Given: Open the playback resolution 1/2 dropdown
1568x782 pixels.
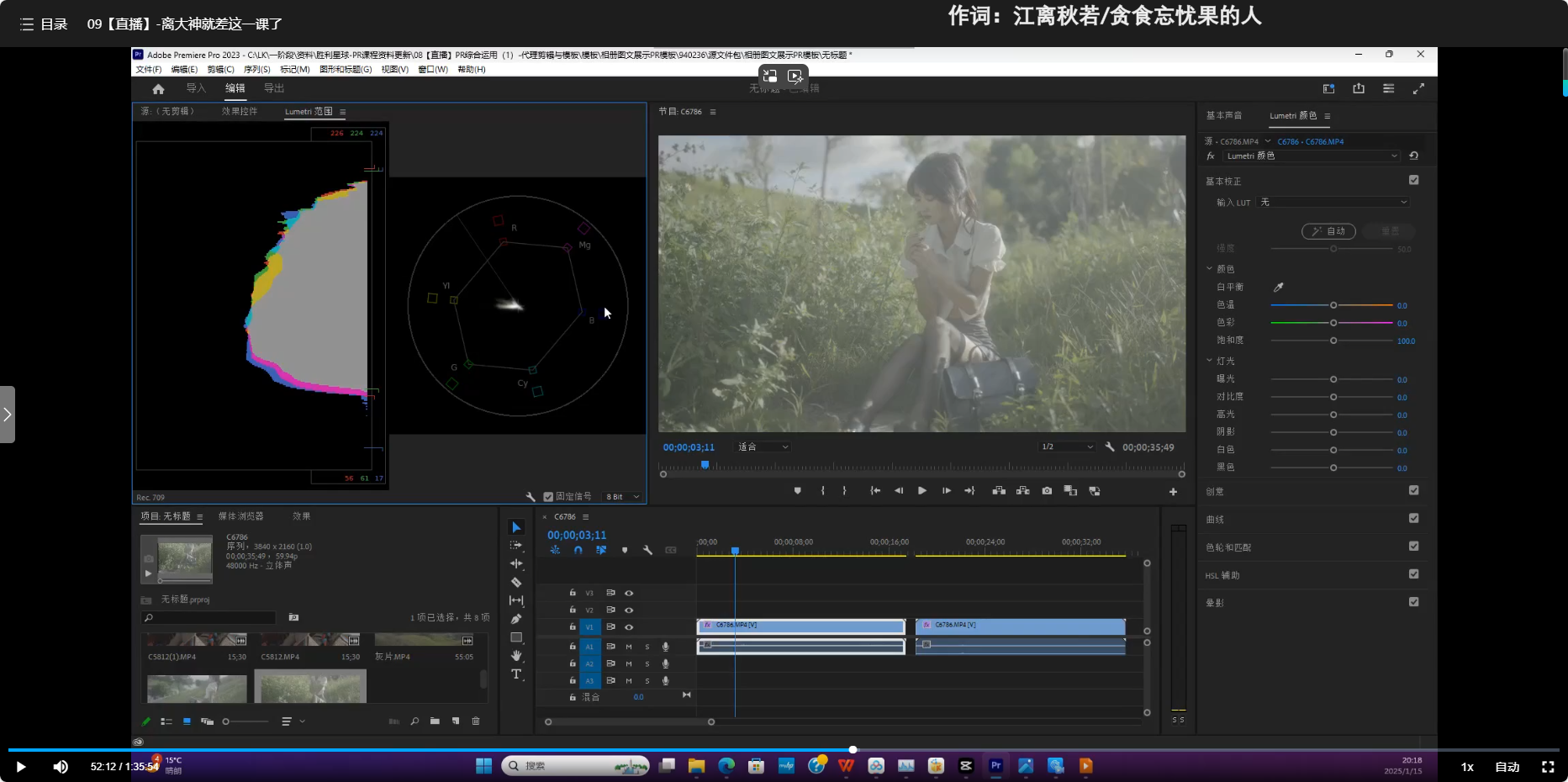Looking at the screenshot, I should [x=1067, y=447].
